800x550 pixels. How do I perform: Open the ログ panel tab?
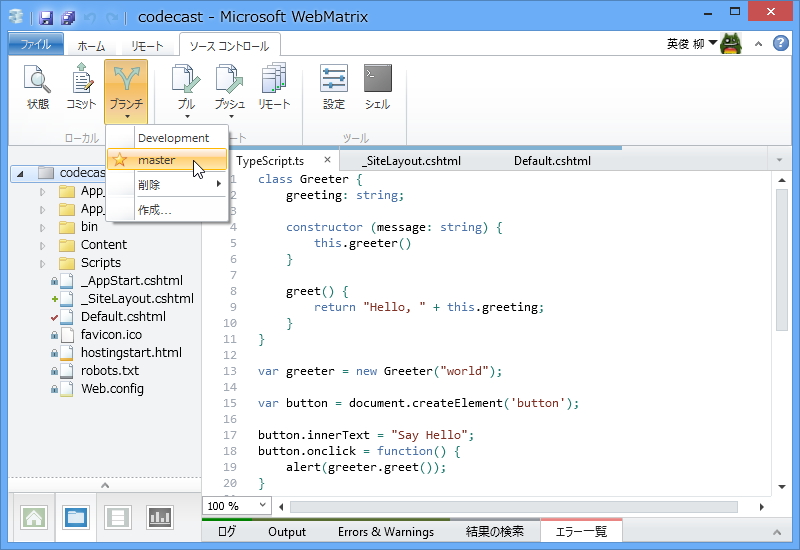click(227, 532)
